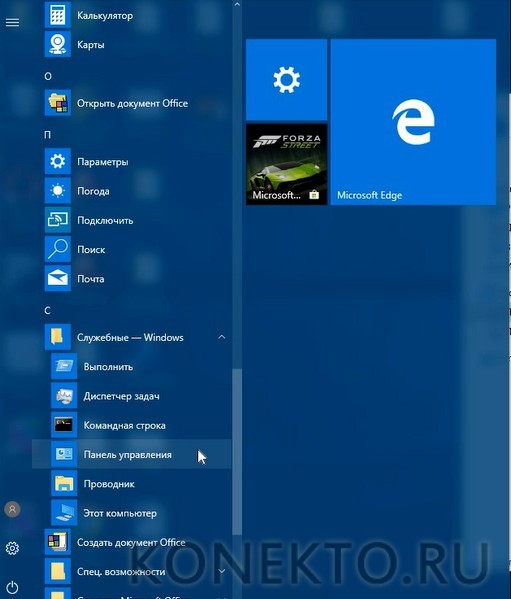Image resolution: width=511 pixels, height=599 pixels.
Task: Open the Settings gear tile
Action: pyautogui.click(x=286, y=80)
